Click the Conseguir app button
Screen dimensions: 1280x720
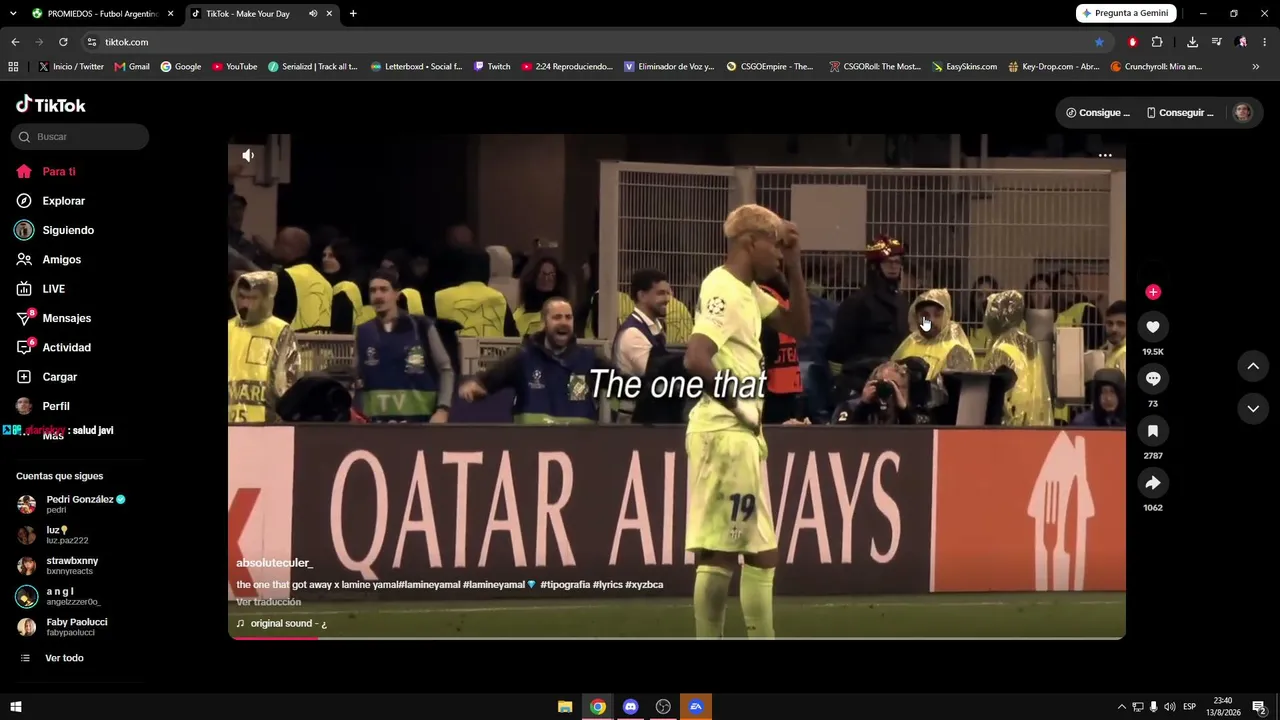(1180, 113)
